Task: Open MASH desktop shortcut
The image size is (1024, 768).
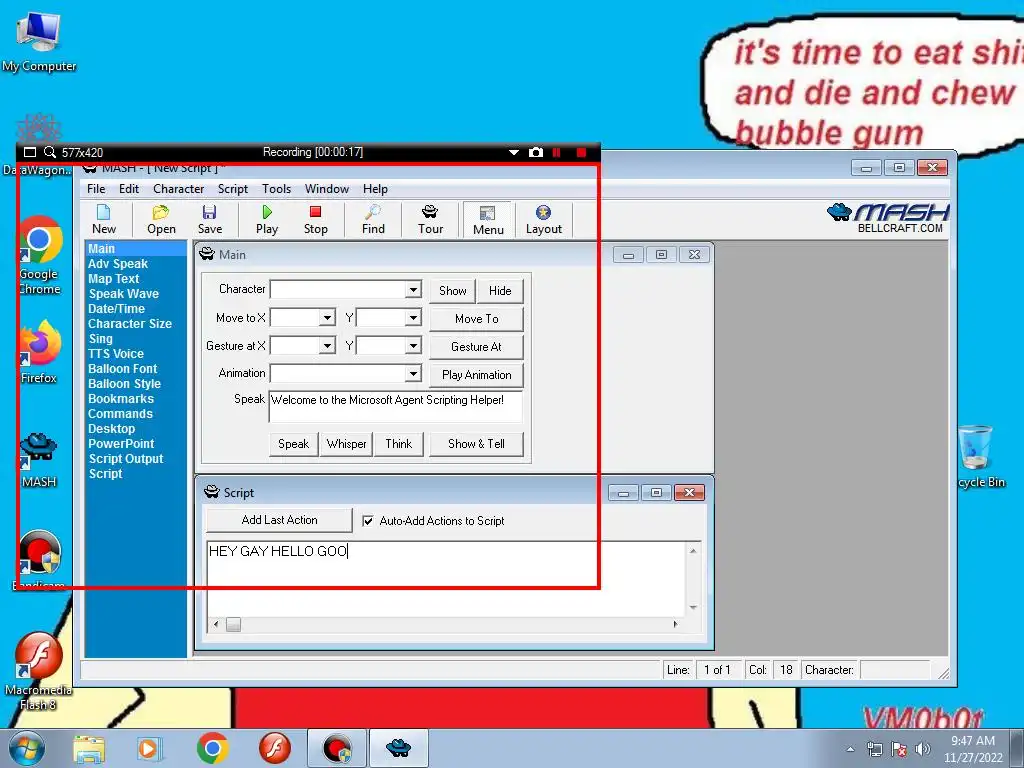Action: [x=39, y=460]
